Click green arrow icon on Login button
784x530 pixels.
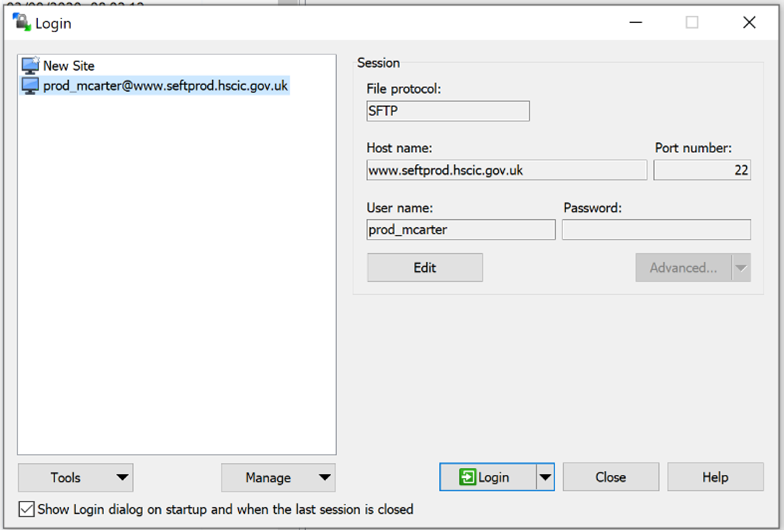pos(467,478)
